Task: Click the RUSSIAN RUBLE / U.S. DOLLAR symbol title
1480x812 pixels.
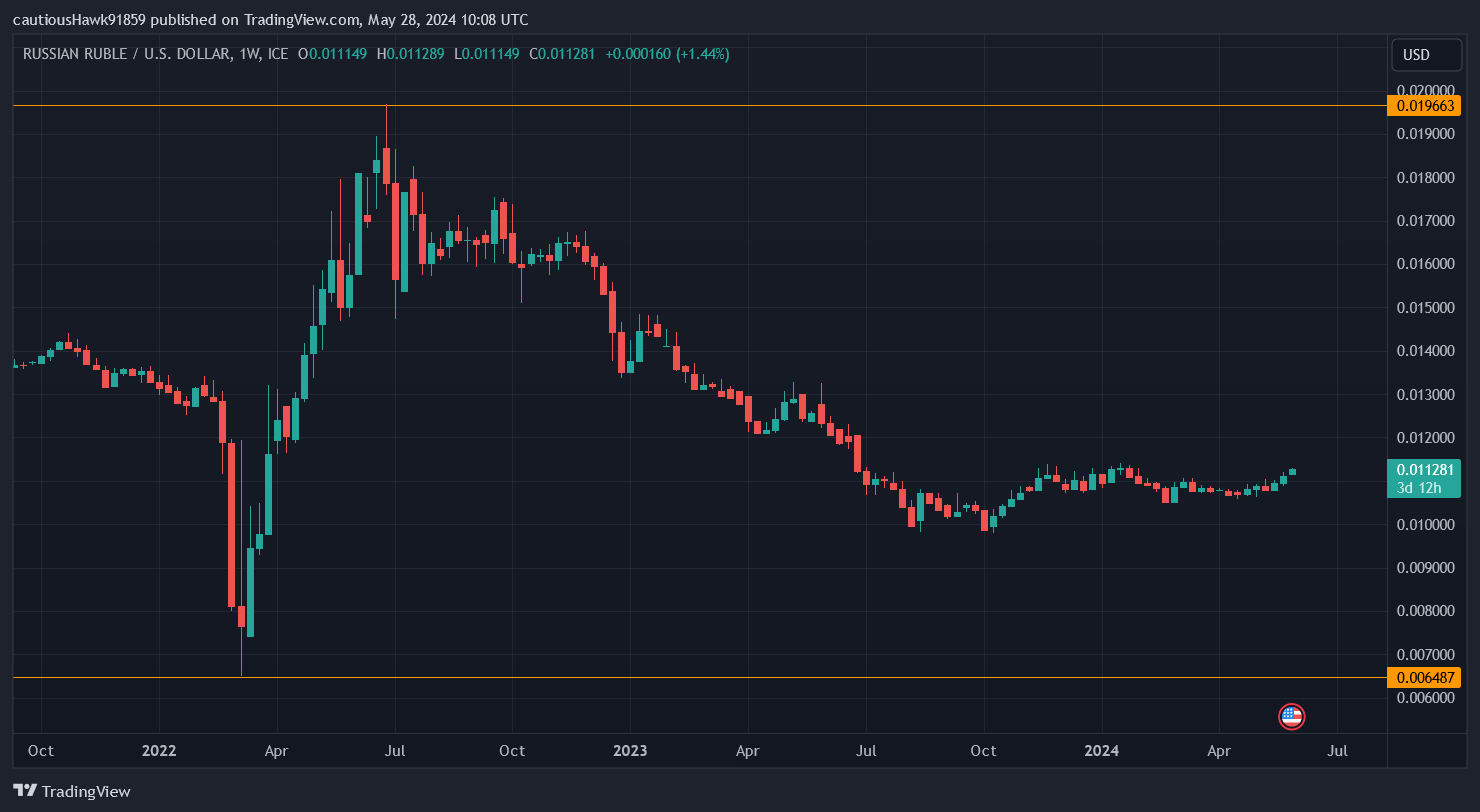Action: [126, 54]
